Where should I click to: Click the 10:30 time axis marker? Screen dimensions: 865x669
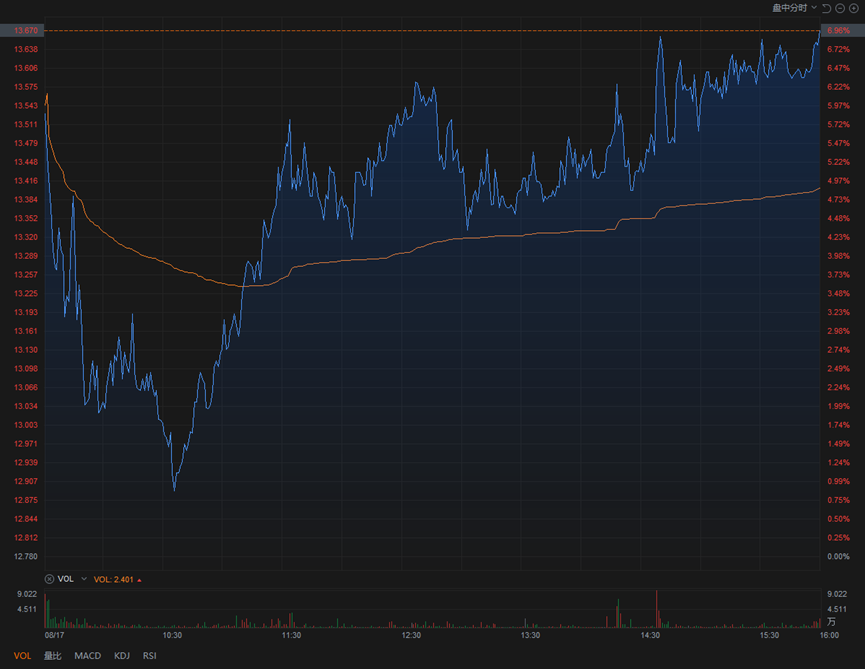coord(172,635)
